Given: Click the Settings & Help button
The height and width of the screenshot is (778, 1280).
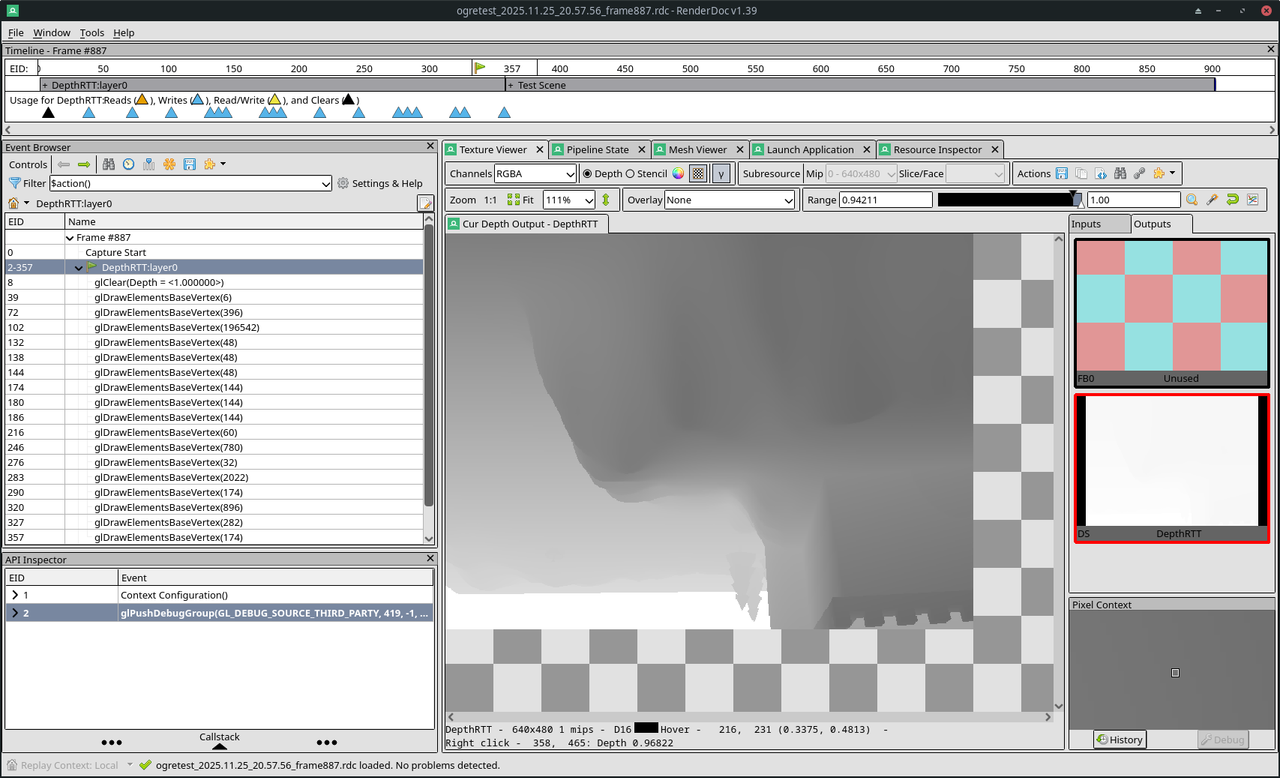Looking at the screenshot, I should point(380,183).
